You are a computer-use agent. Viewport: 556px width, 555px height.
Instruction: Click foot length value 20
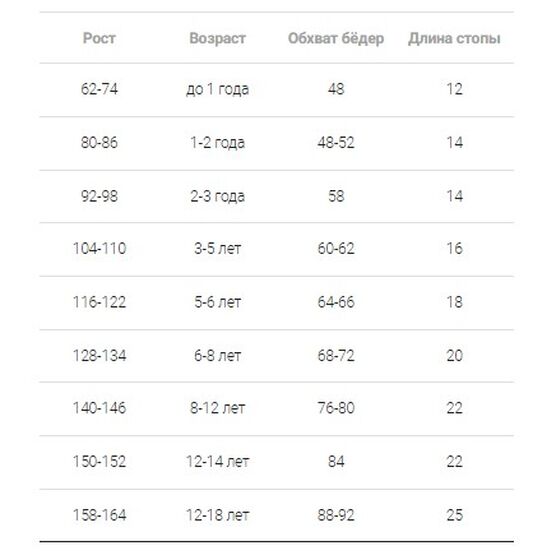[x=454, y=355]
